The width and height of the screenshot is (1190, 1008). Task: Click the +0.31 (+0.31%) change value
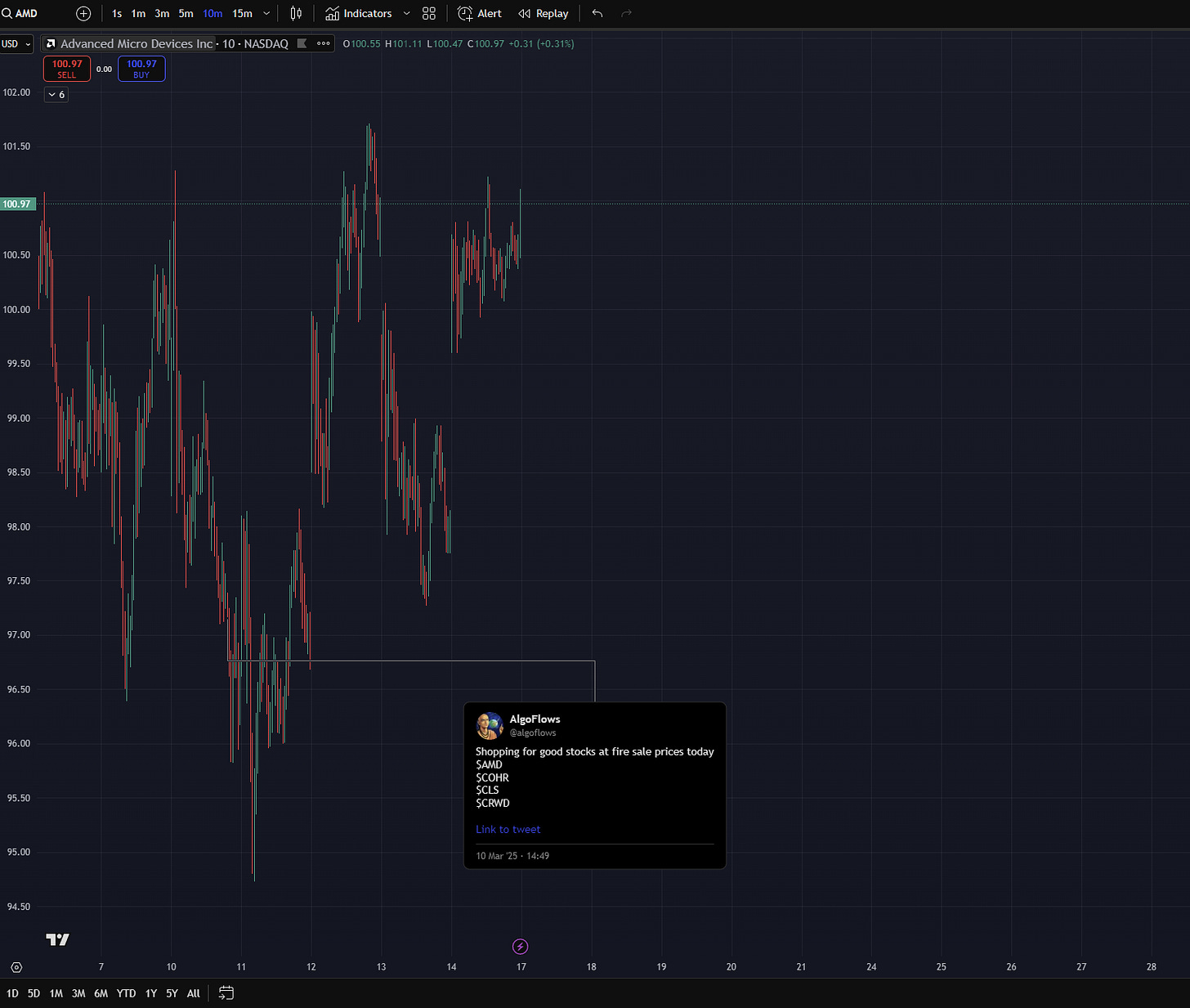[x=541, y=43]
